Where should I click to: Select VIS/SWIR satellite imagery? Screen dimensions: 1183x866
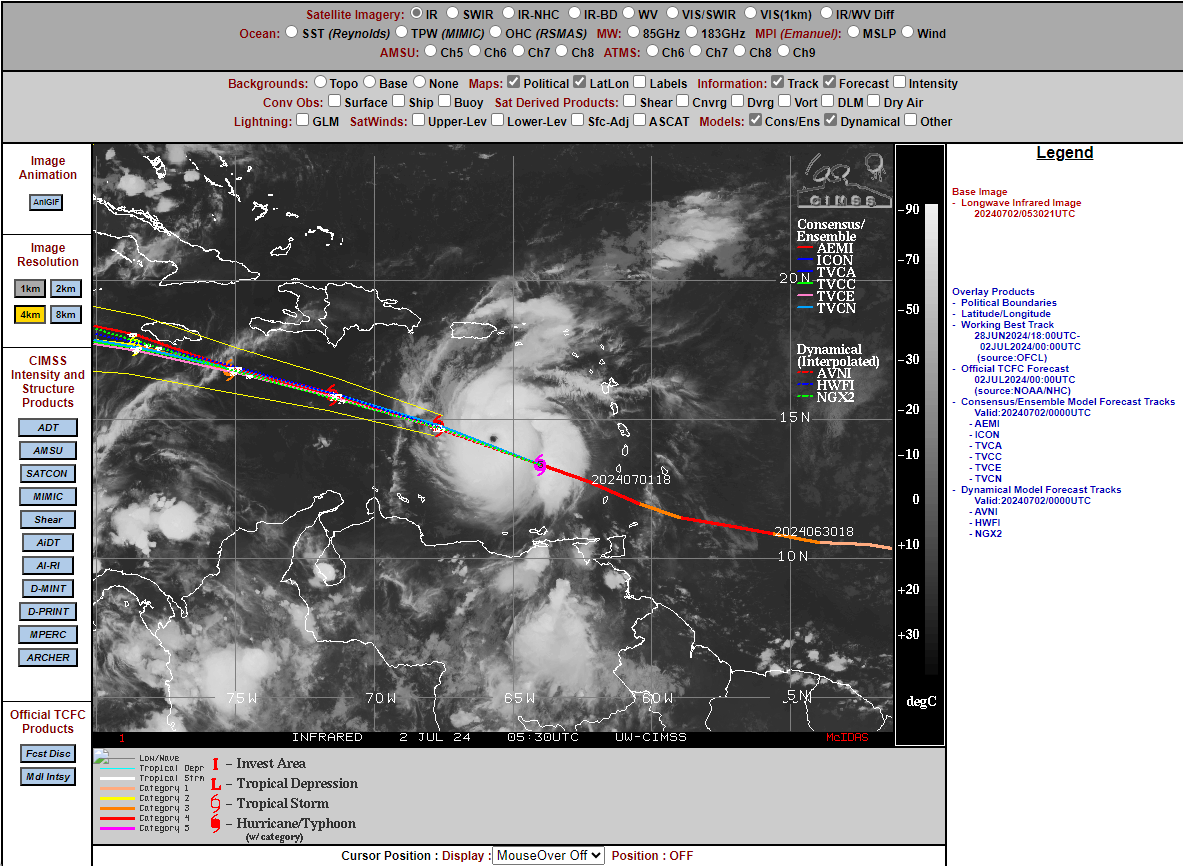pos(672,13)
